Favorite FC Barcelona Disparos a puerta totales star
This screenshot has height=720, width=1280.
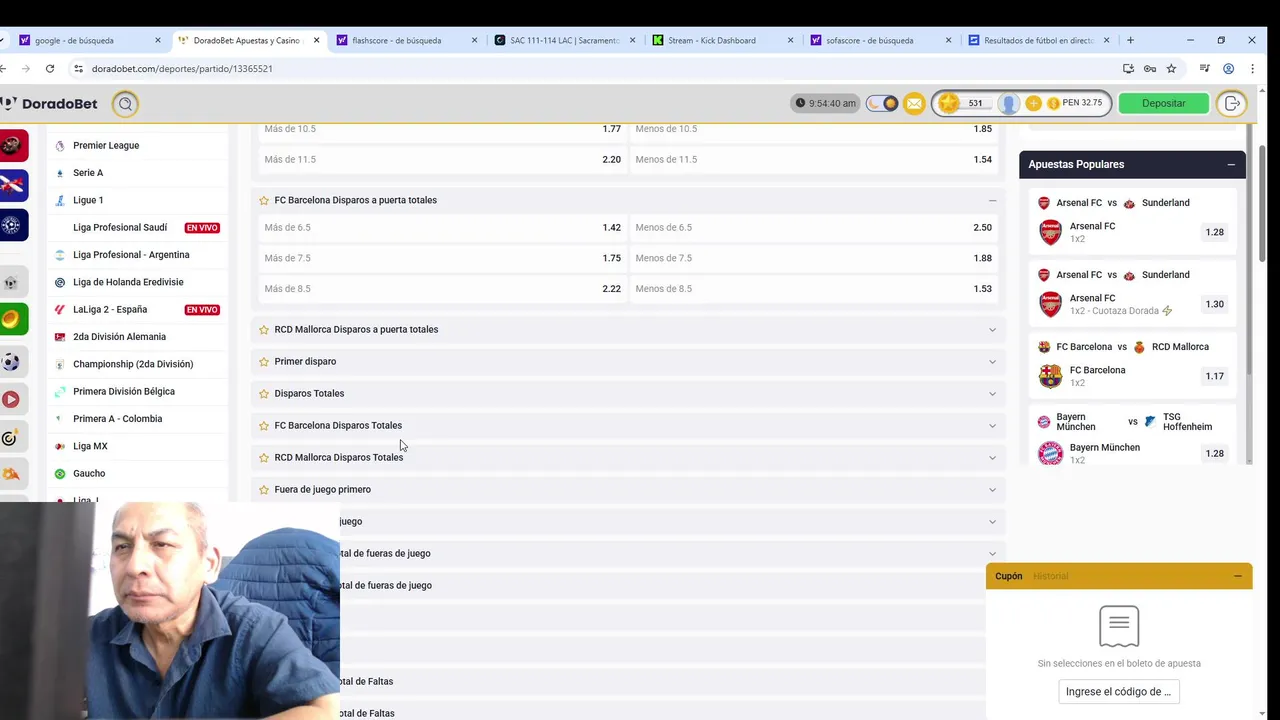[264, 200]
